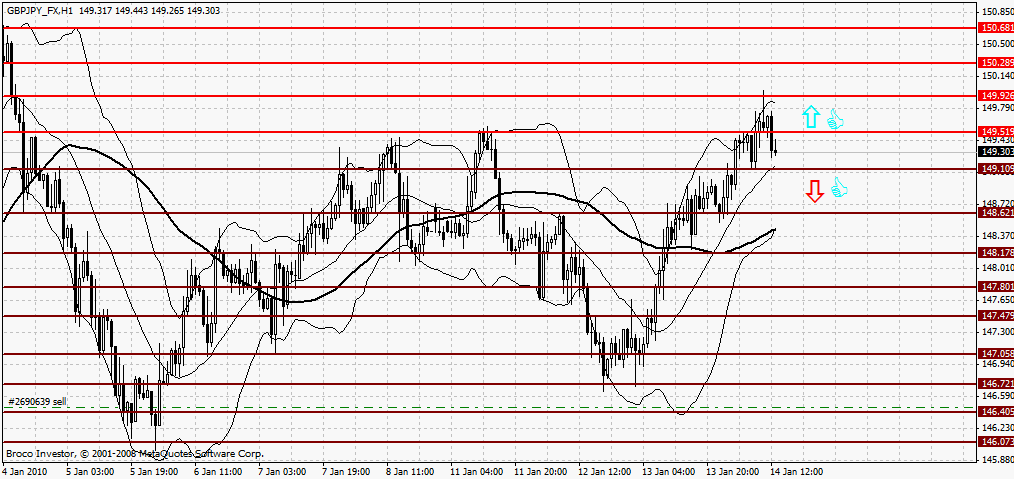Select the 149.109 support level label
The height and width of the screenshot is (479, 1014).
[x=996, y=169]
